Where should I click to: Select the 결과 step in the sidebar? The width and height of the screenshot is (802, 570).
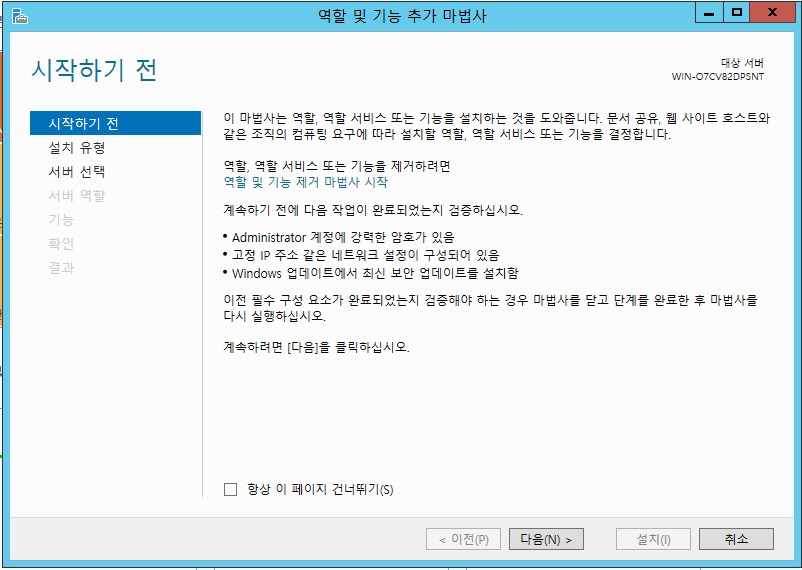pyautogui.click(x=61, y=268)
